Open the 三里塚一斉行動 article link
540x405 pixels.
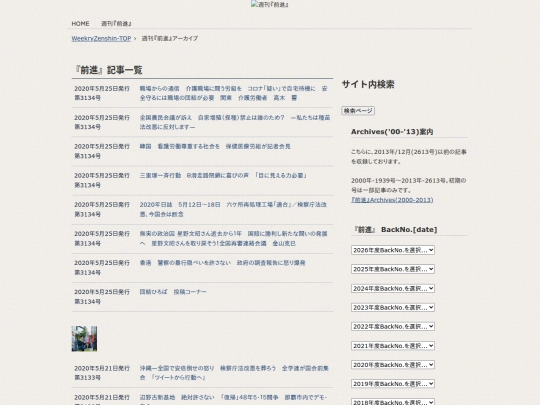point(223,176)
